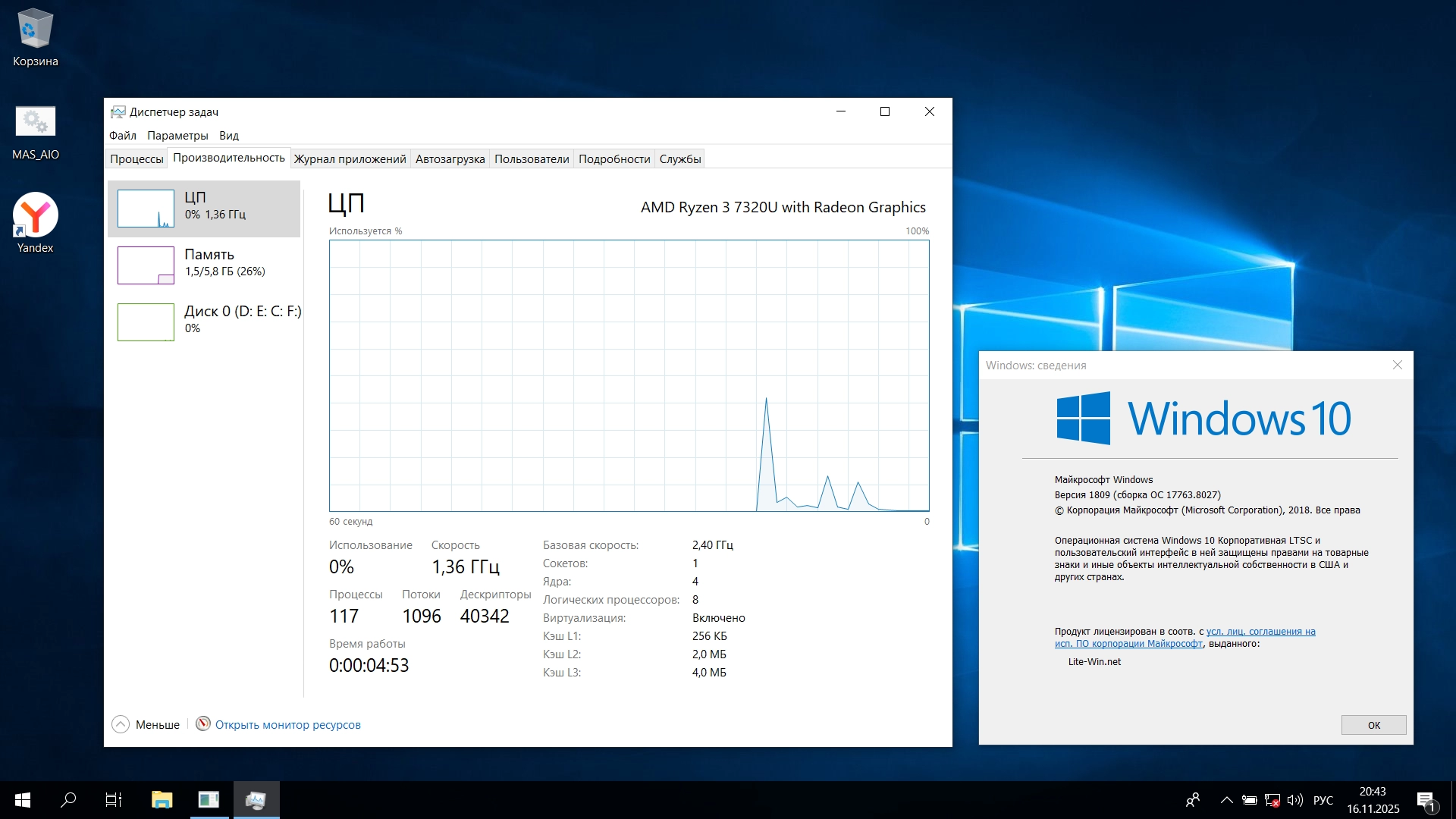This screenshot has width=1456, height=819.
Task: Launch the Yandex browser shortcut
Action: tap(35, 216)
